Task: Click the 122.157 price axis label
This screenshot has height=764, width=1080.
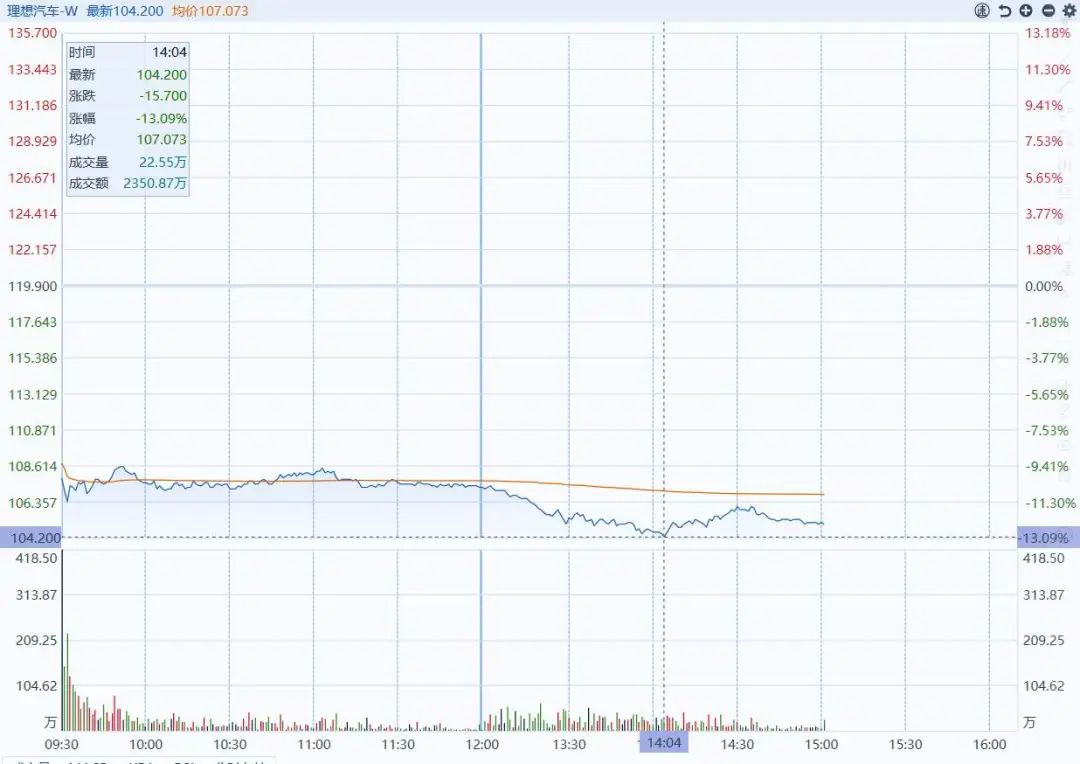Action: click(x=32, y=249)
